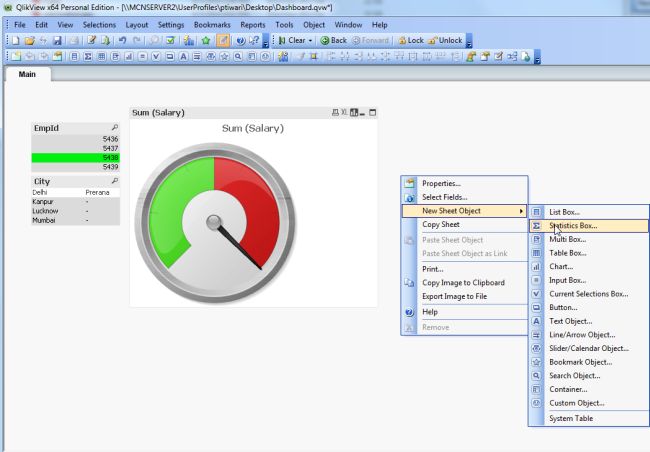Viewport: 650px width, 452px height.
Task: Choose Copy Image to Clipboard
Action: click(x=464, y=282)
